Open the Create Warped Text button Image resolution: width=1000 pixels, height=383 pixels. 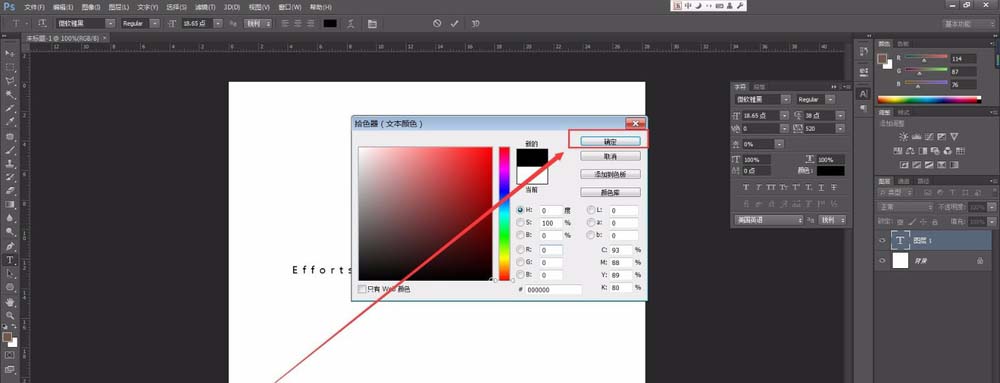tap(350, 24)
